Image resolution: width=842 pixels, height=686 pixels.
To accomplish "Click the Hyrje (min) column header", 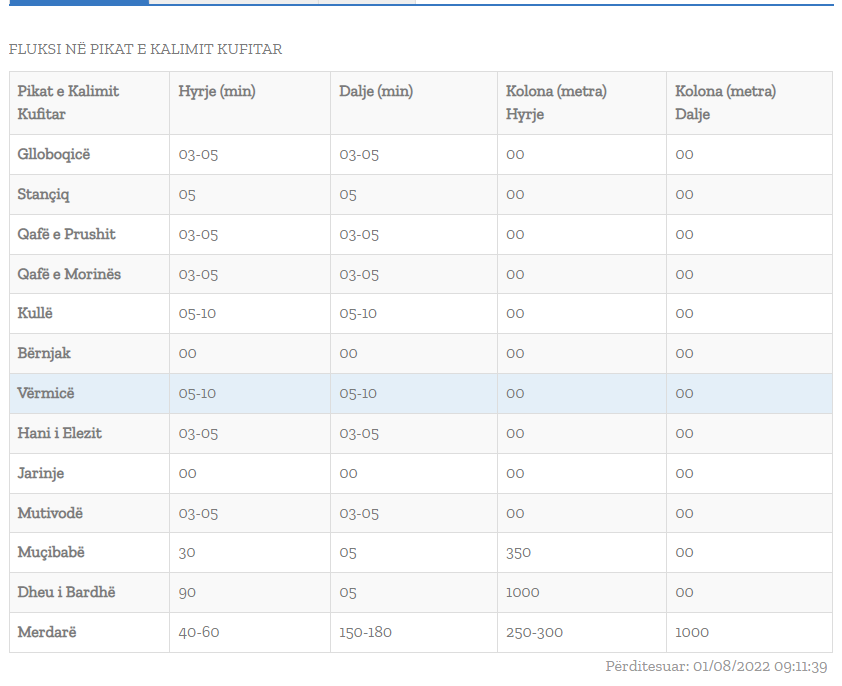I will (x=217, y=91).
